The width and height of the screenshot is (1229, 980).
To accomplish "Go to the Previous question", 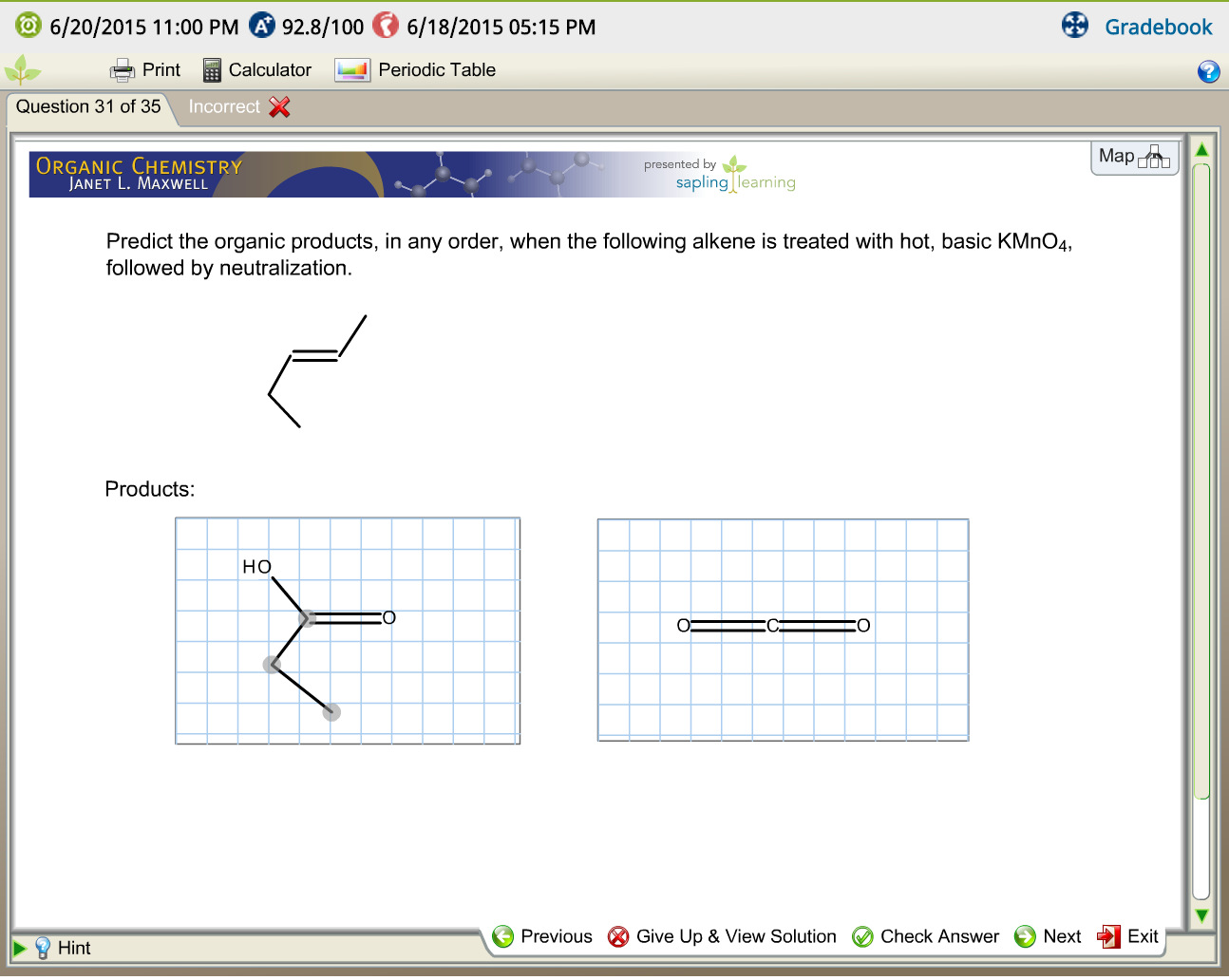I will [x=542, y=936].
